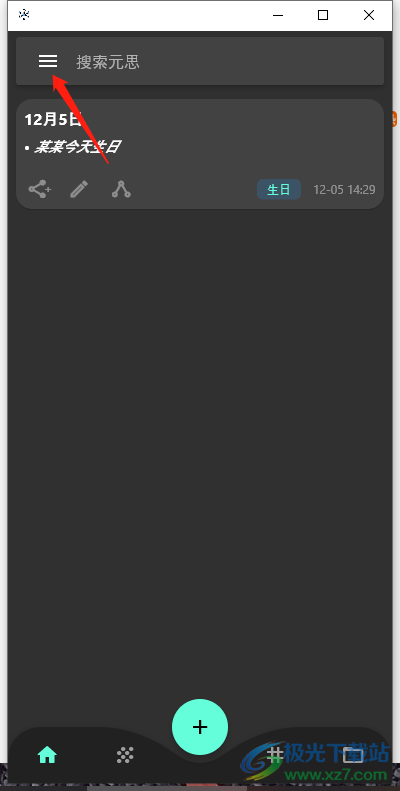
Task: Edit the note with the pencil icon
Action: tap(79, 190)
